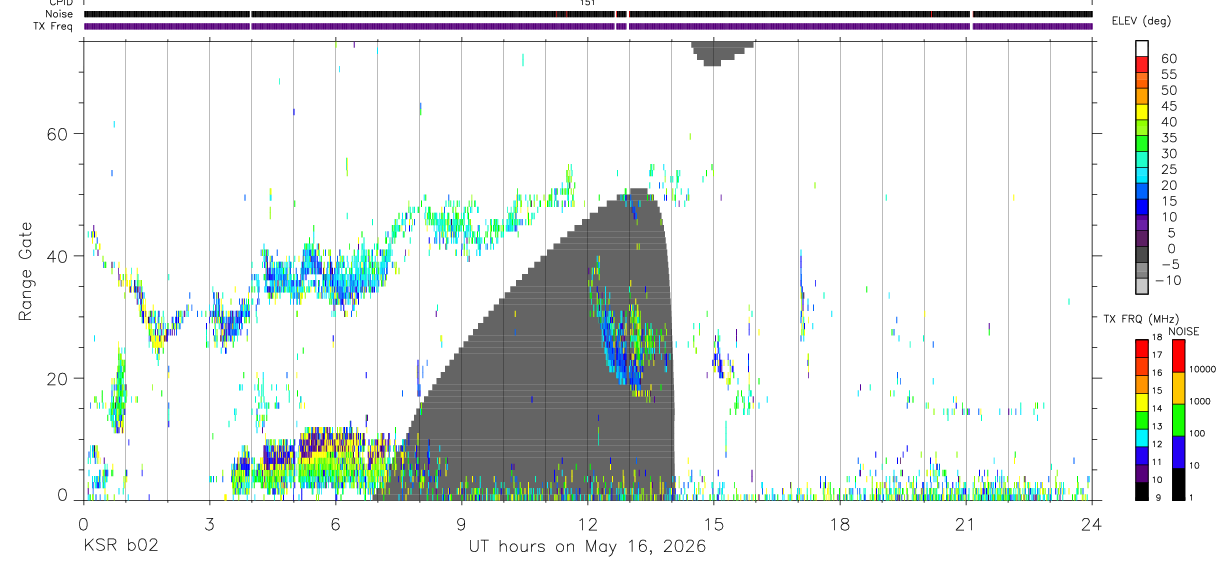
Task: Click the 40 tick on the Range Gate axis
Action: (x=56, y=256)
